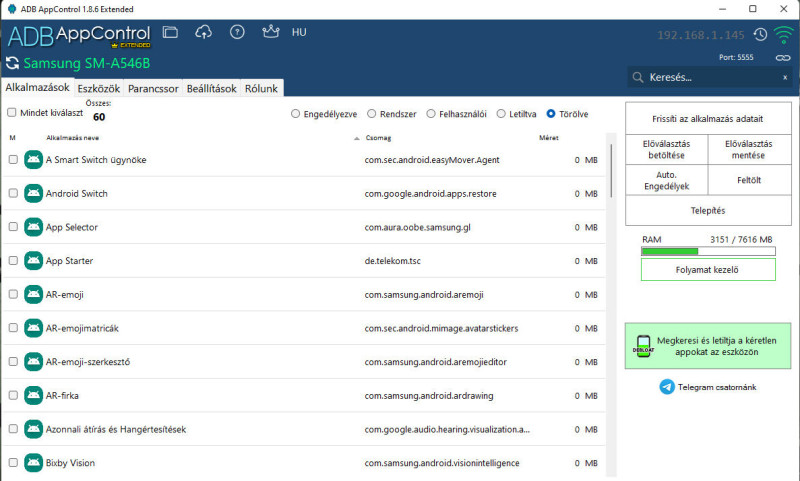The width and height of the screenshot is (800, 481).
Task: Open the help question mark icon
Action: 237,32
